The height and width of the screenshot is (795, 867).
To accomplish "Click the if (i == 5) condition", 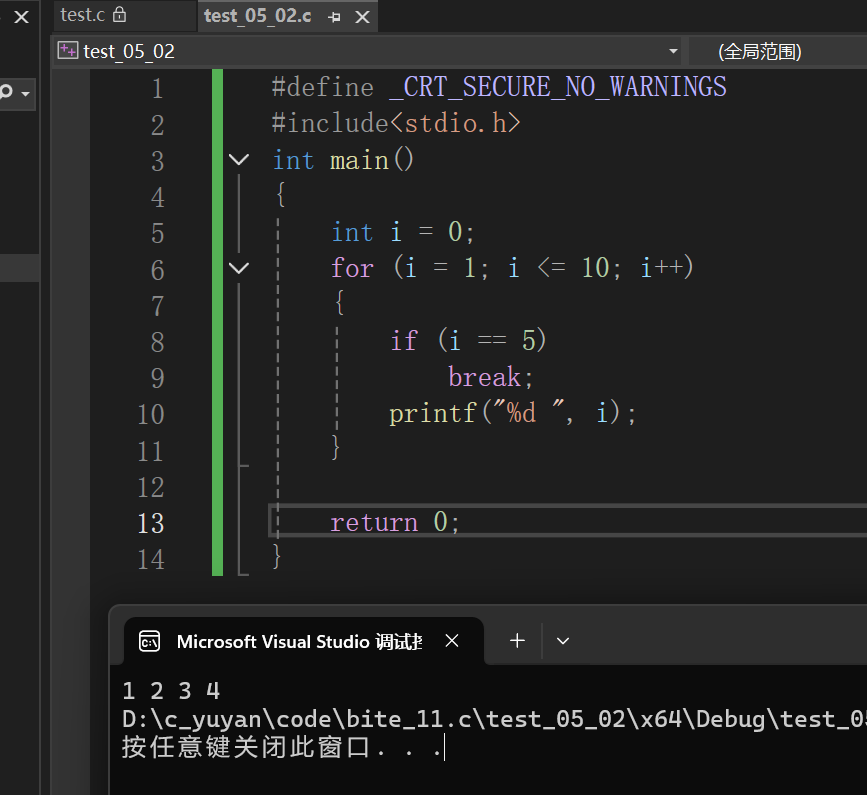I will (x=468, y=340).
